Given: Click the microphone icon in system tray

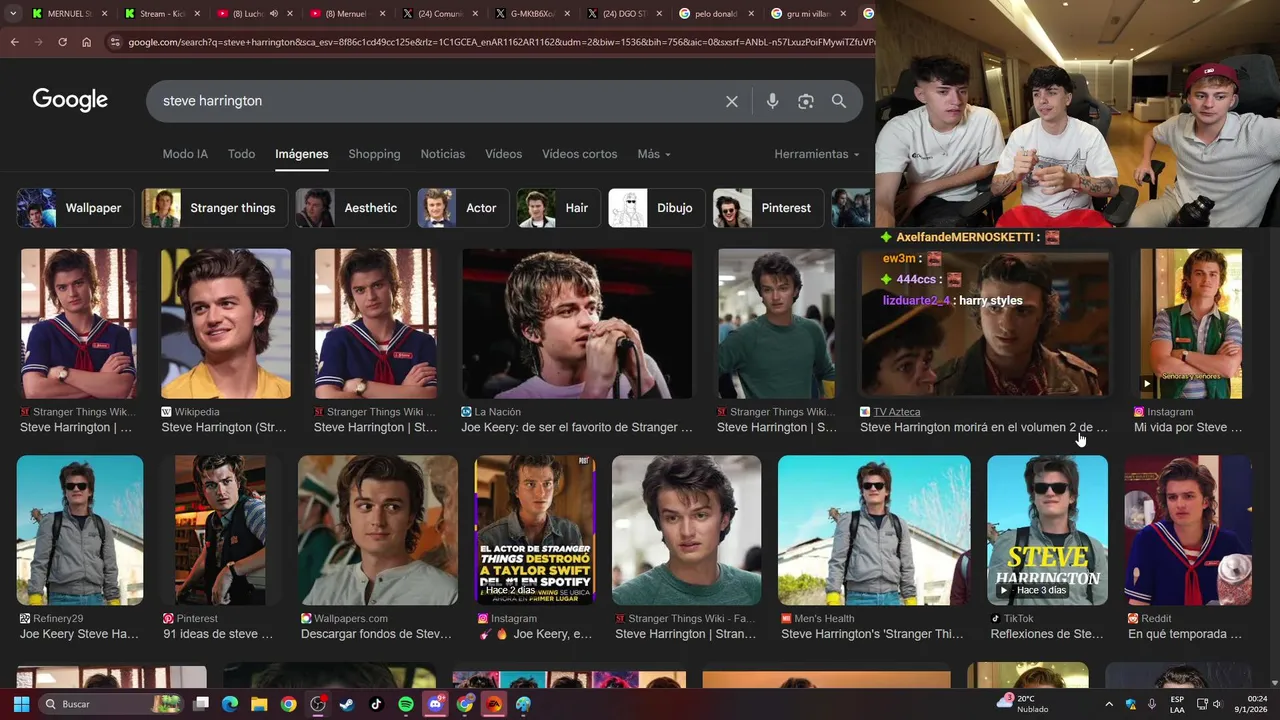Looking at the screenshot, I should tap(1152, 704).
